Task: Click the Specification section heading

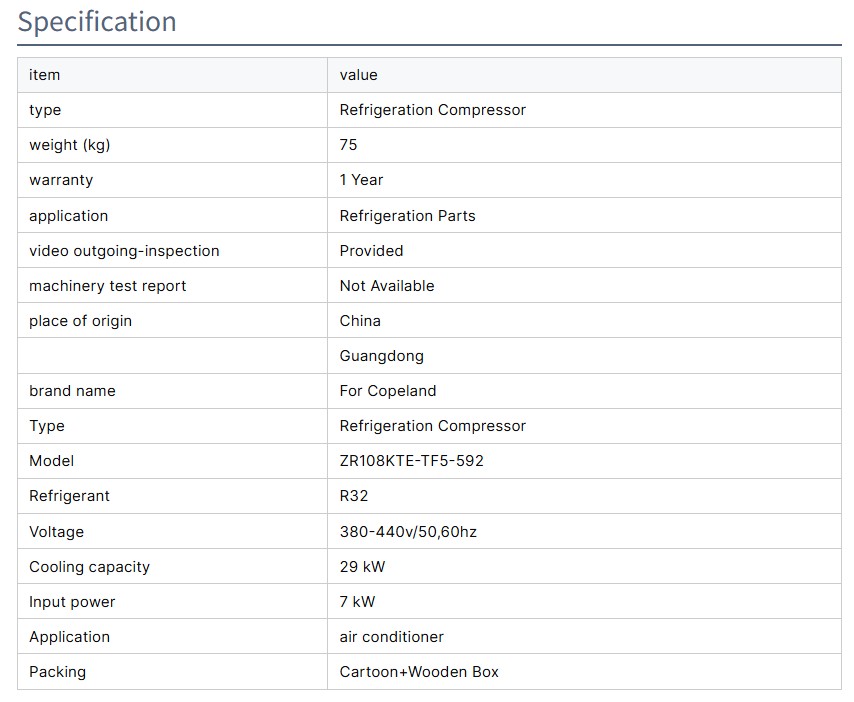Action: pyautogui.click(x=97, y=22)
